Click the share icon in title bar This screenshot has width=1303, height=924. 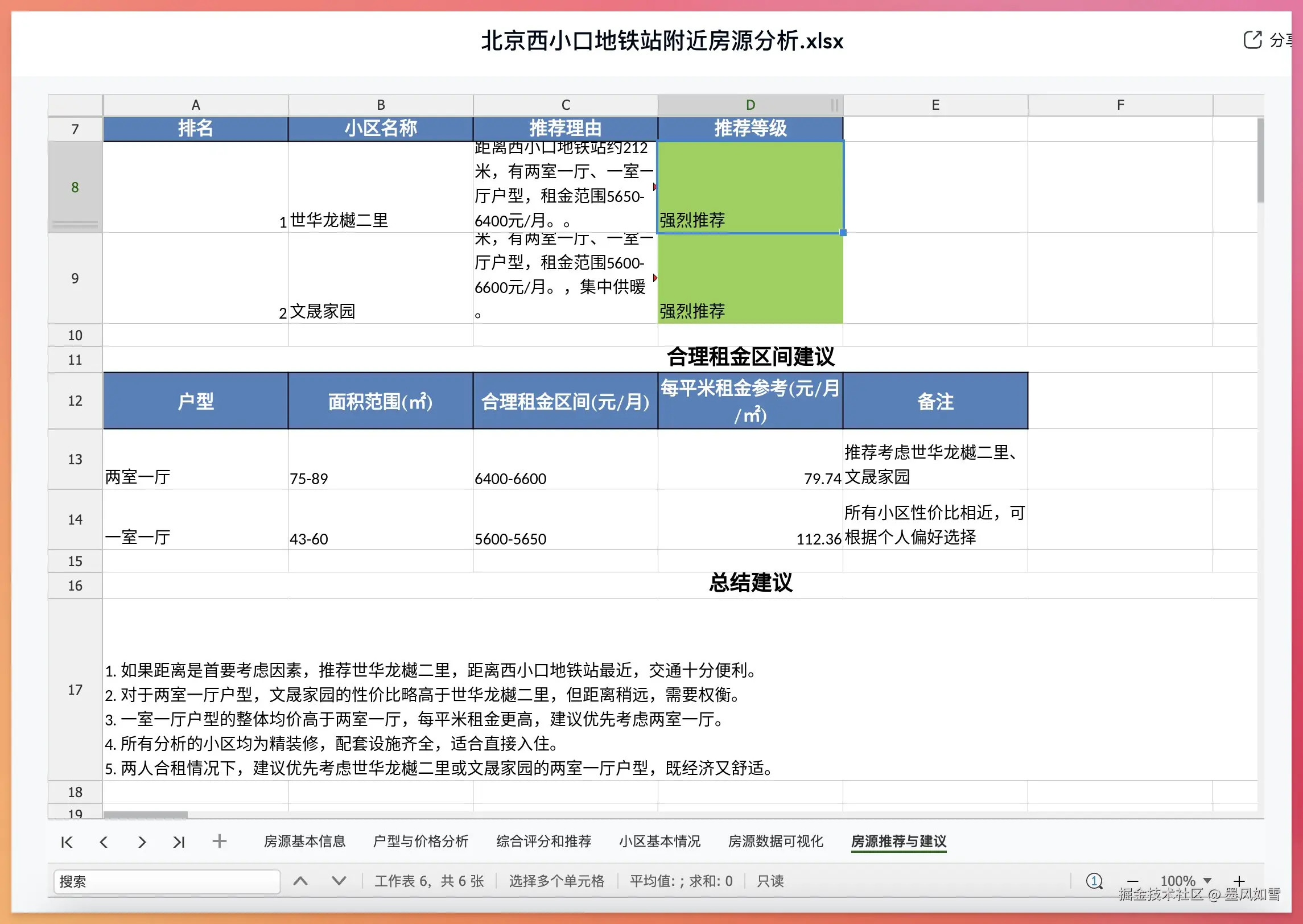(x=1252, y=40)
